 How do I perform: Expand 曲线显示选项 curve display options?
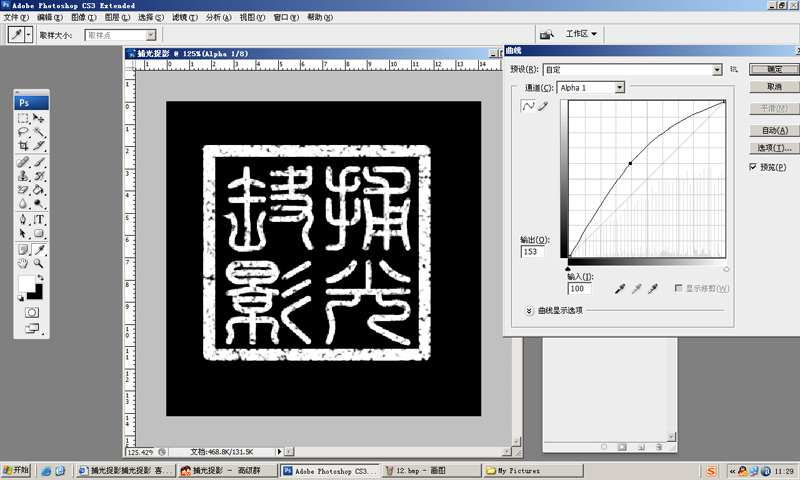pos(529,310)
